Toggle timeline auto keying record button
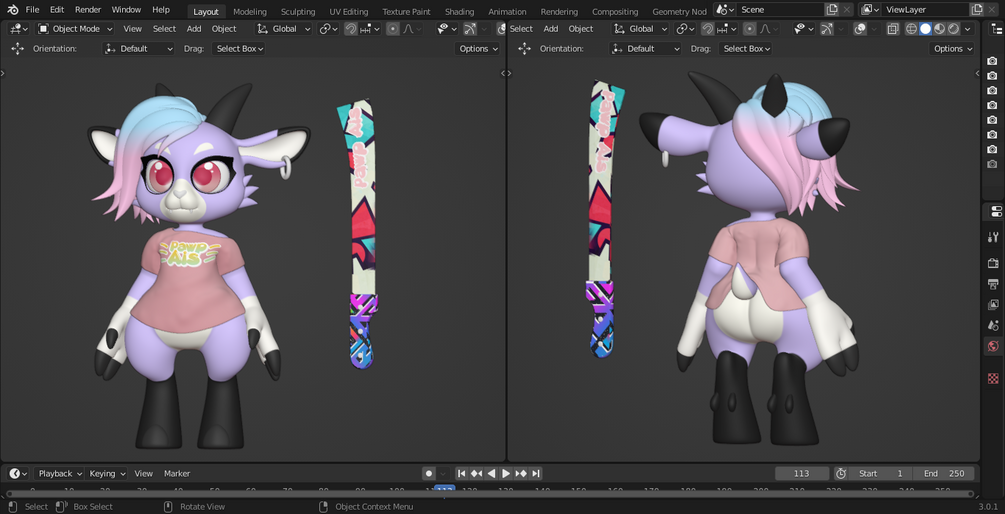Screen dimensions: 1005x514 (x=429, y=474)
